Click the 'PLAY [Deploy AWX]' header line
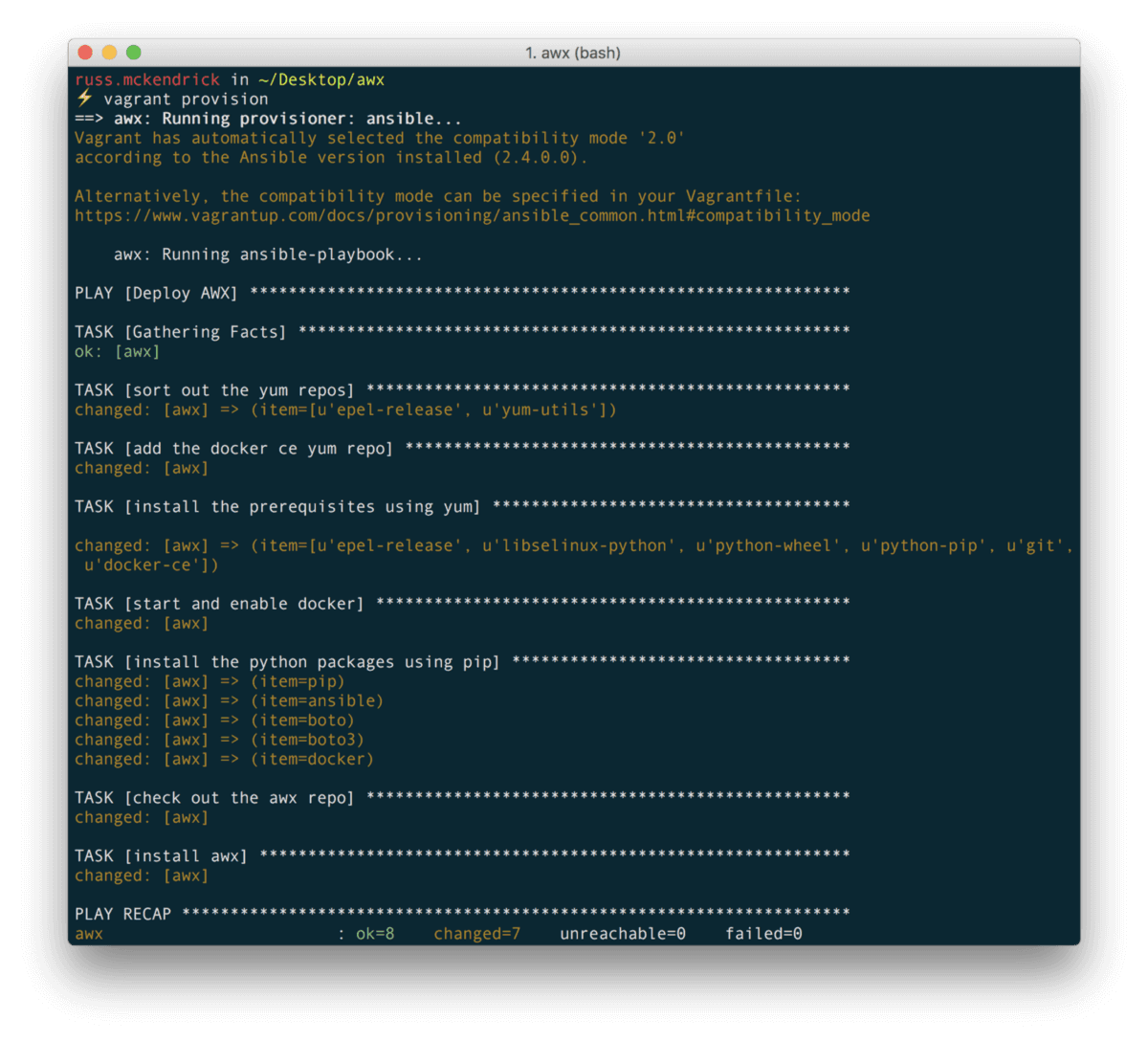 click(156, 293)
